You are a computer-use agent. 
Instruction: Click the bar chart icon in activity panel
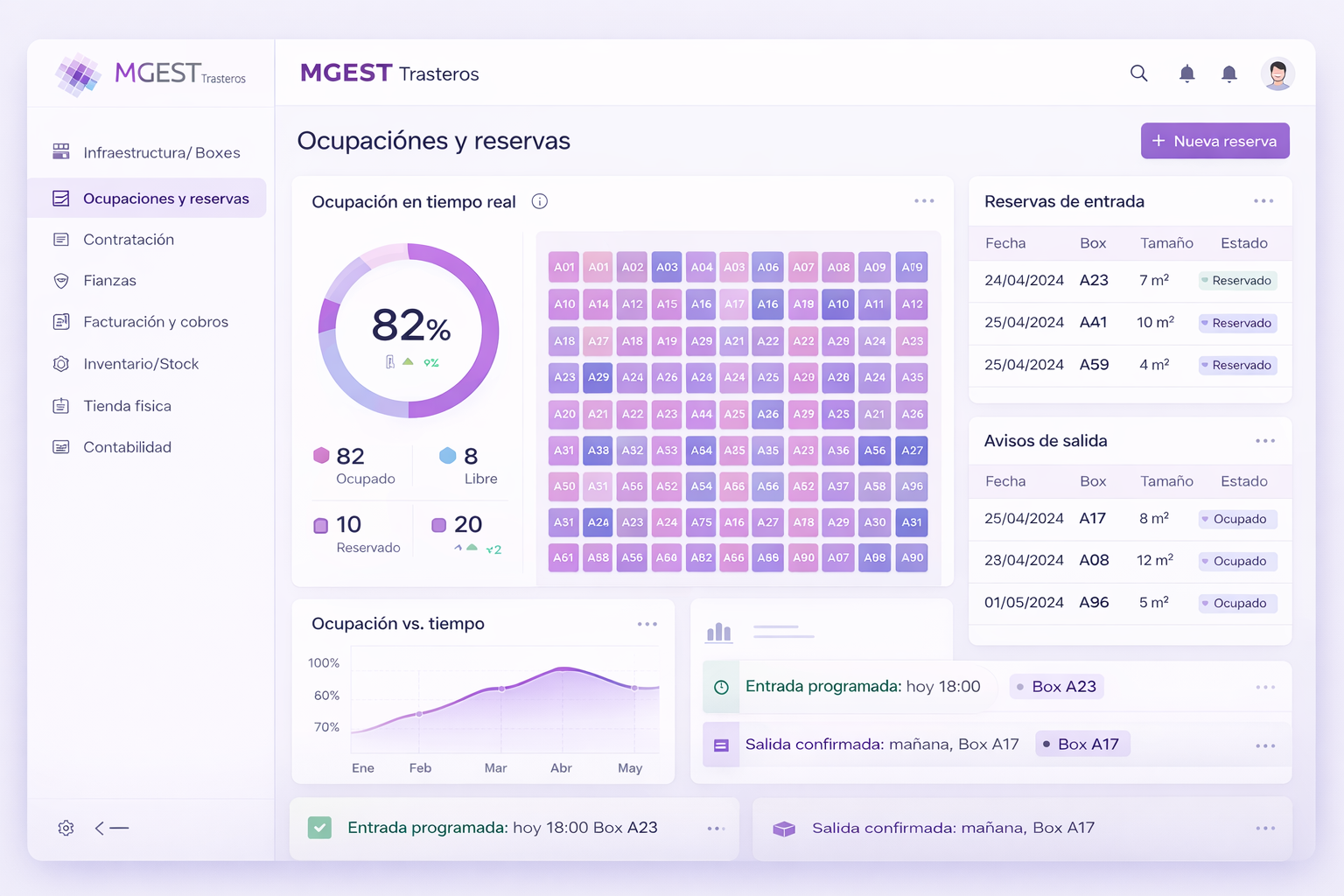pyautogui.click(x=719, y=632)
